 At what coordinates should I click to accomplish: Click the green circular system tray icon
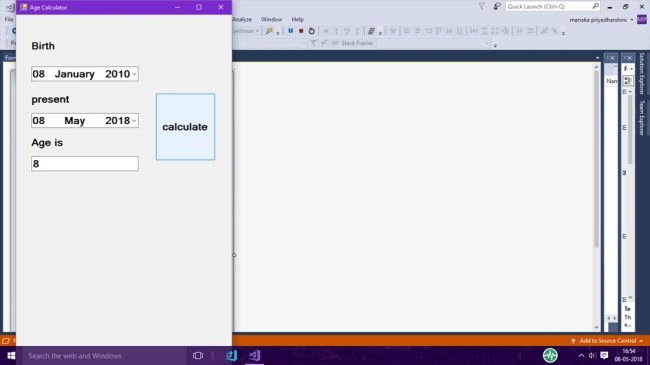(550, 355)
